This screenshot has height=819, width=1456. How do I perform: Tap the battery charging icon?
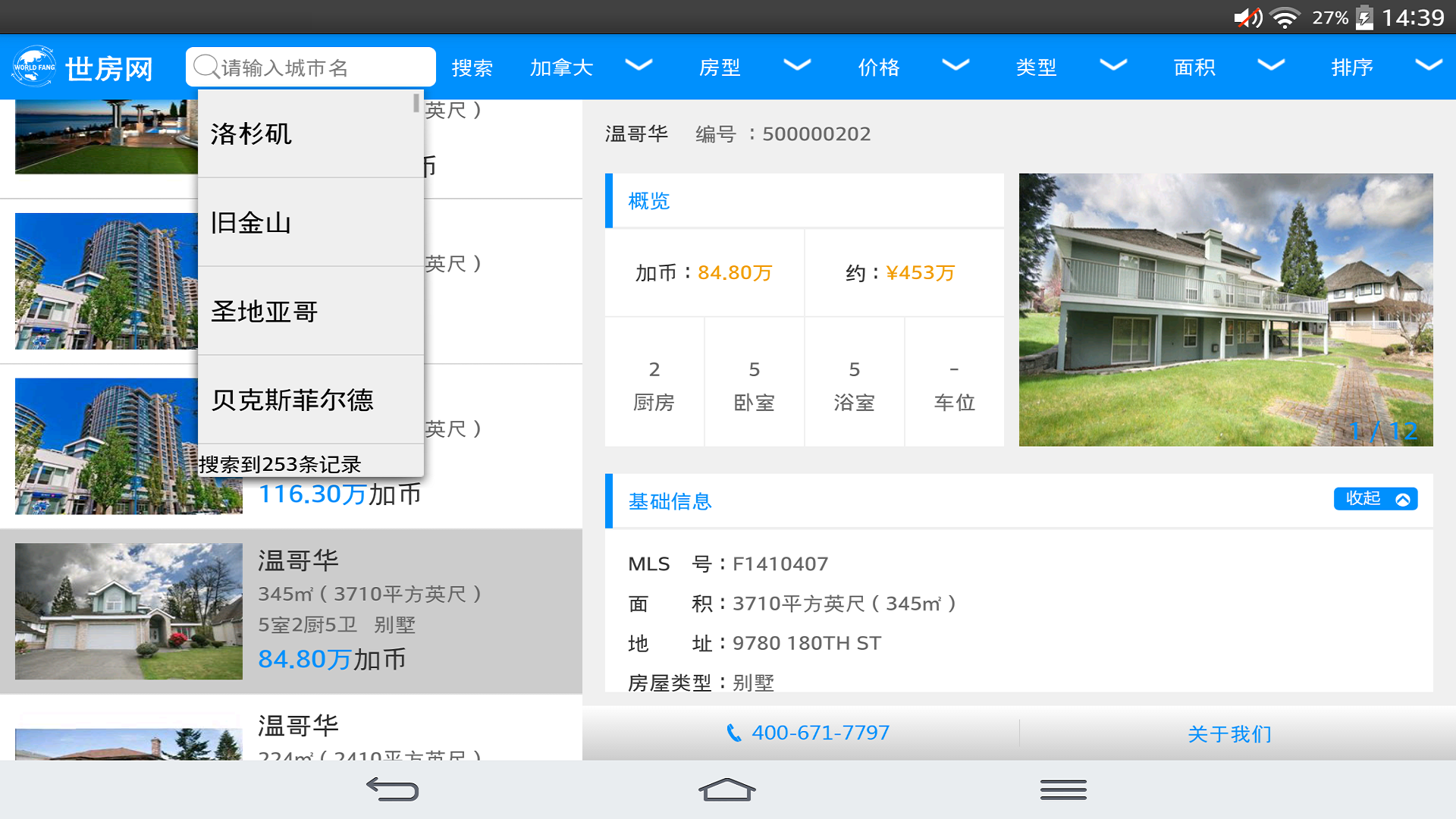[x=1364, y=17]
